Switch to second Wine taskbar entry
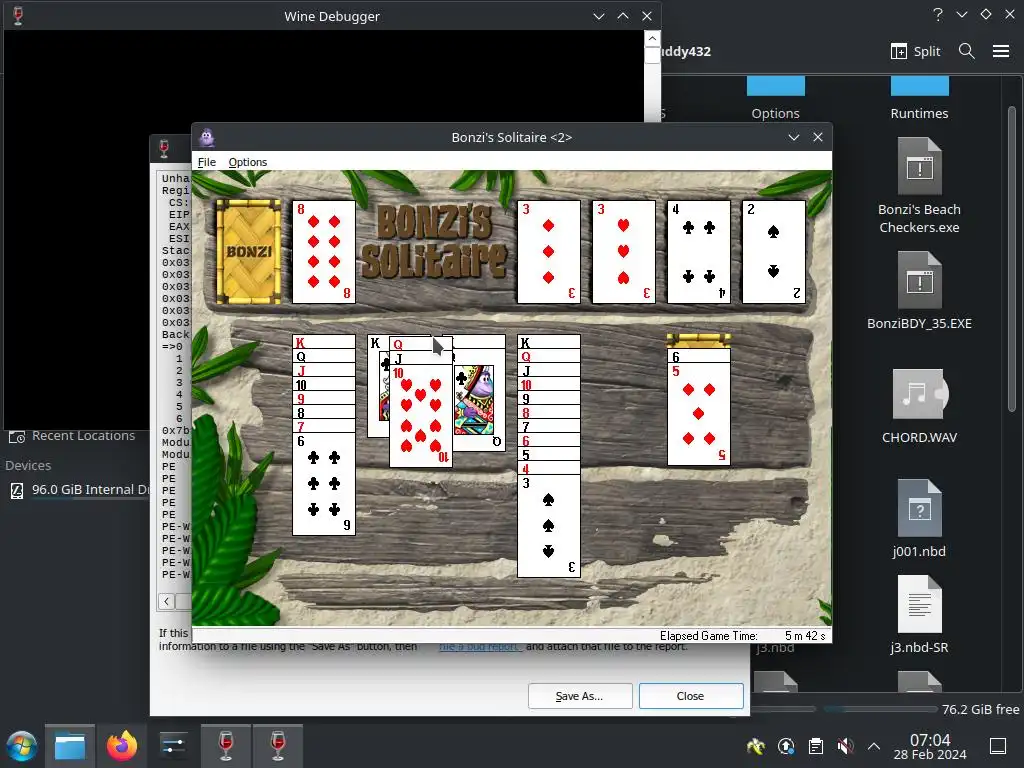1024x768 pixels. (x=278, y=746)
